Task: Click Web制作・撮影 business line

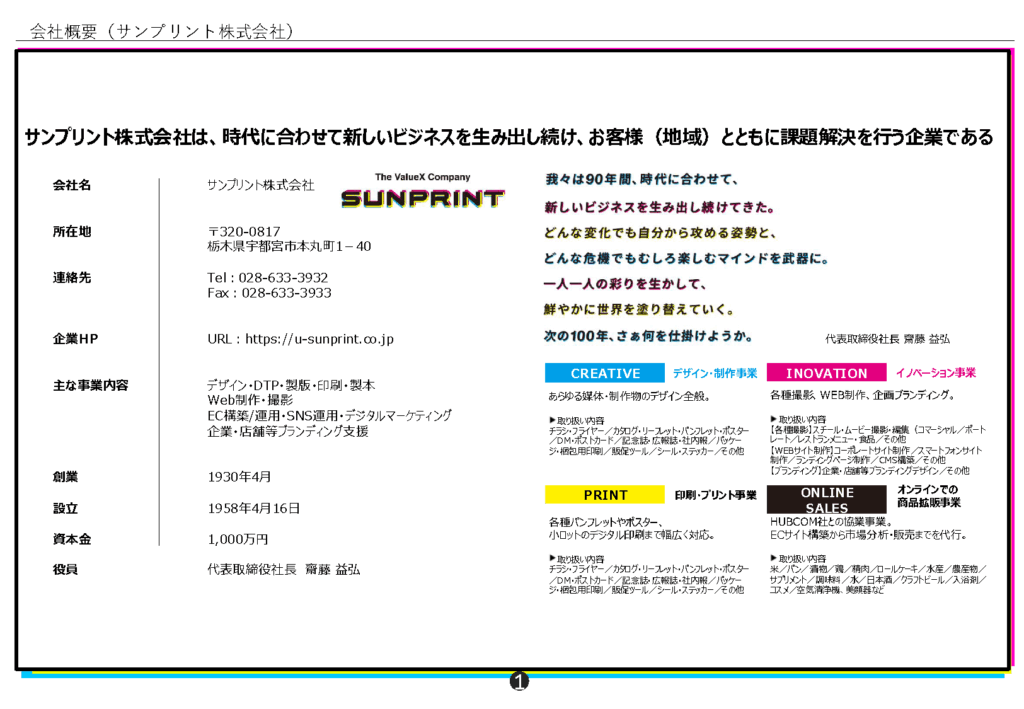Action: [x=250, y=400]
